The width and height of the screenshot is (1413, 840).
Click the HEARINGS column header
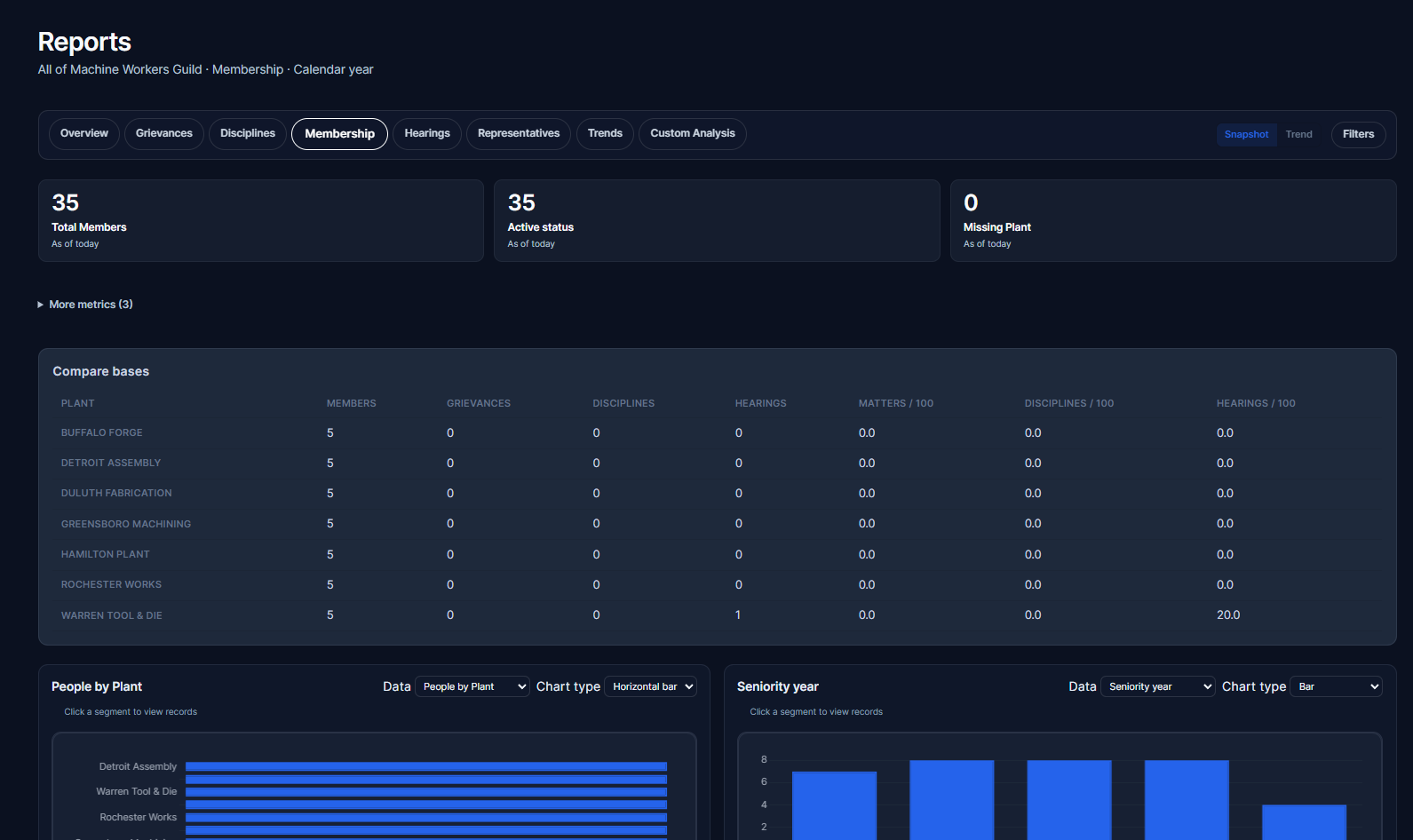tap(760, 403)
